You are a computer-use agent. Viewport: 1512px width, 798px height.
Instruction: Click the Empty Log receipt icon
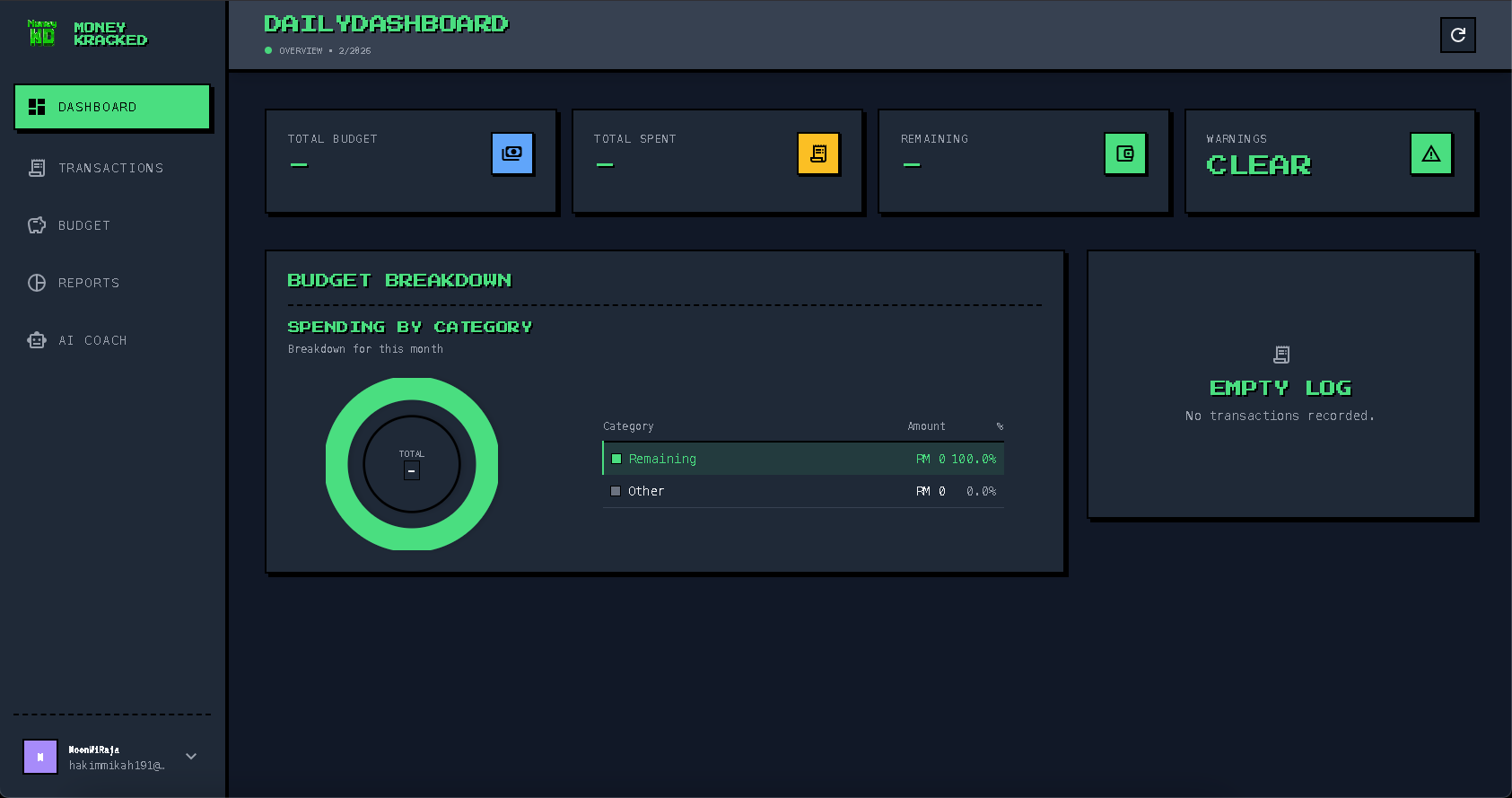[1281, 355]
